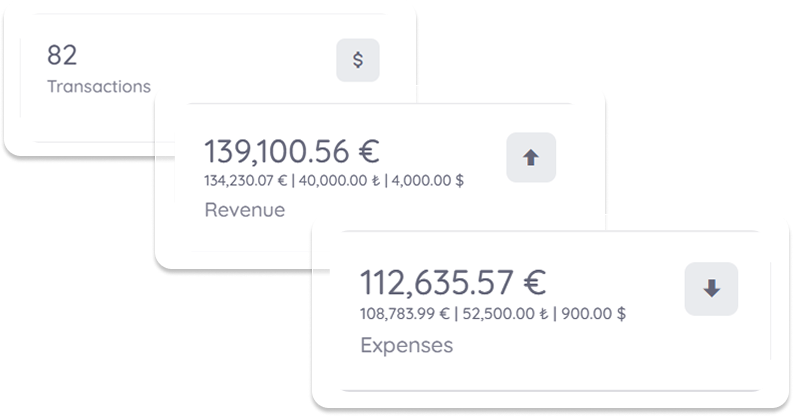Click the up arrow icon beside Revenue

click(x=530, y=157)
